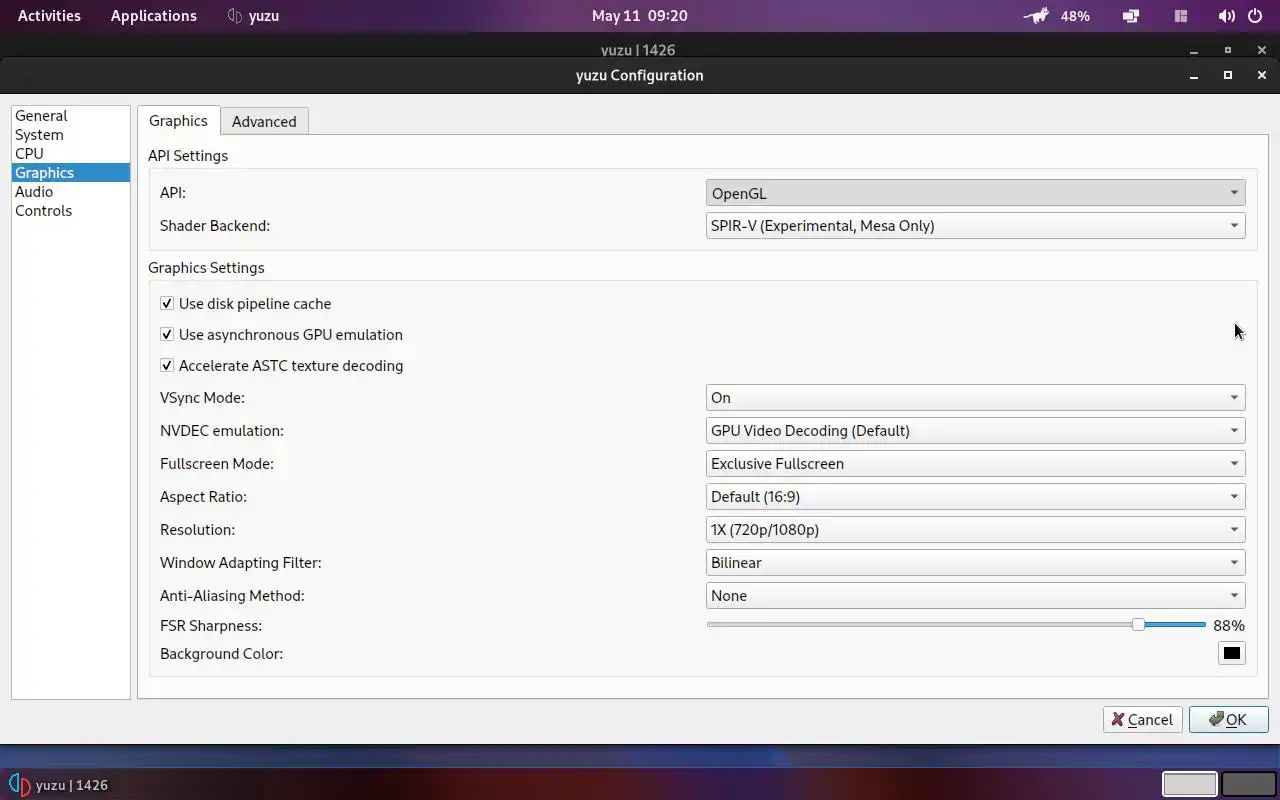This screenshot has height=800, width=1280.
Task: Close the yuzu Configuration dialog
Action: [x=1262, y=76]
